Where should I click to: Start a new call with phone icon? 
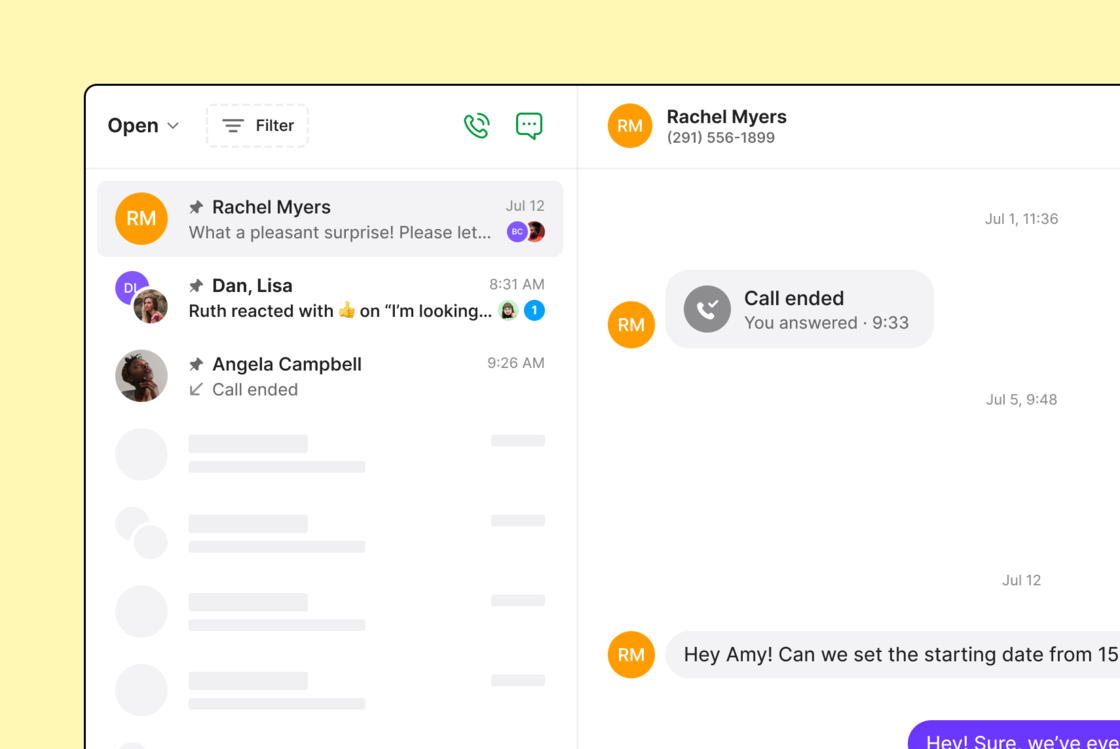(x=476, y=126)
